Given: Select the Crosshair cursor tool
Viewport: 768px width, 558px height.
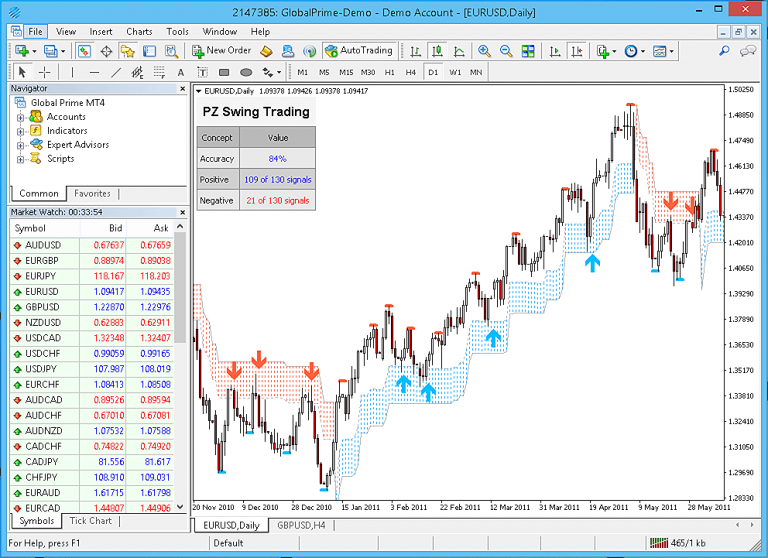Looking at the screenshot, I should point(45,72).
